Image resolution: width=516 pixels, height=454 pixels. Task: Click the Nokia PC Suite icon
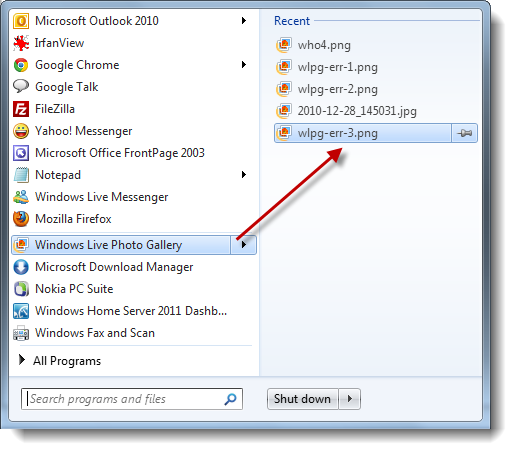coord(21,289)
